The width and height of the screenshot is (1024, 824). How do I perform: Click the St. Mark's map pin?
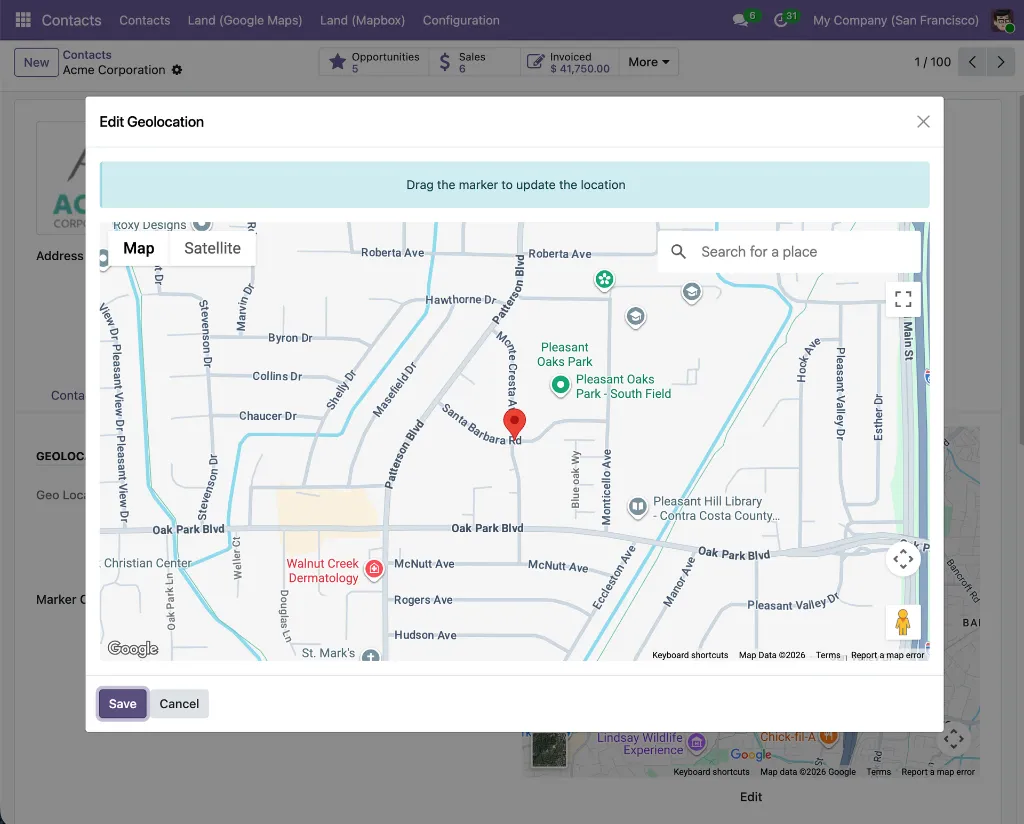(x=371, y=656)
